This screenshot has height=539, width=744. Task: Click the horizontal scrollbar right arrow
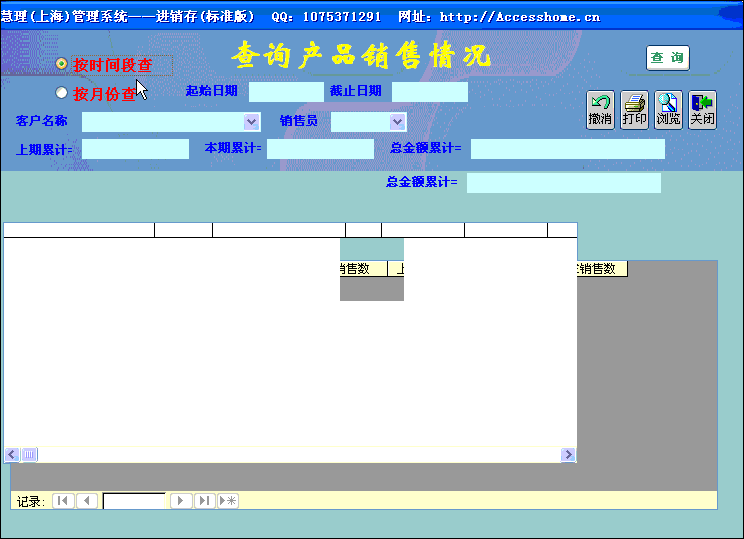tap(568, 455)
